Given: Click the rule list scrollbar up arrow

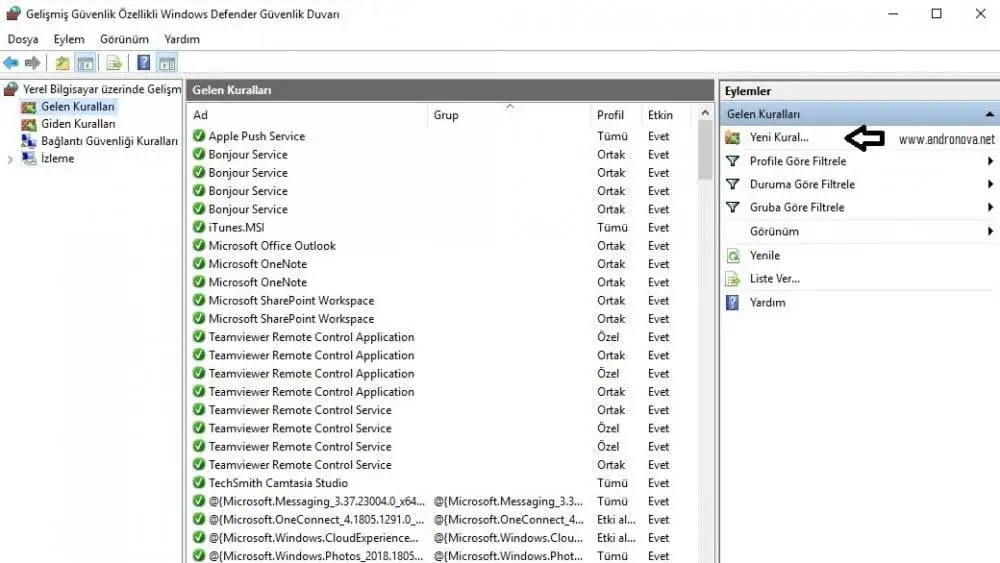Looking at the screenshot, I should [x=705, y=113].
